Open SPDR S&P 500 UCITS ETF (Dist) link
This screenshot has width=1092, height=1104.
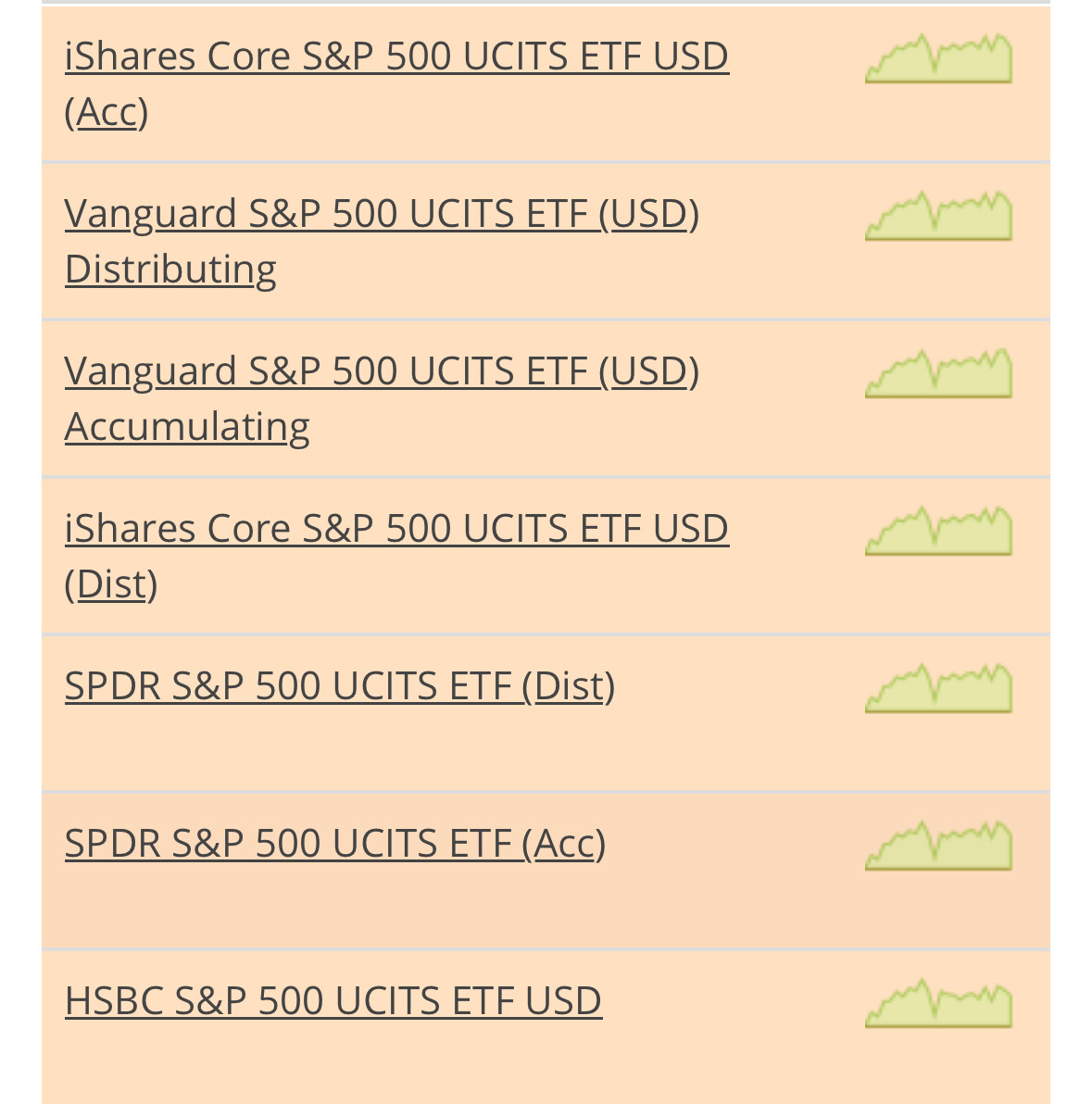pyautogui.click(x=340, y=685)
